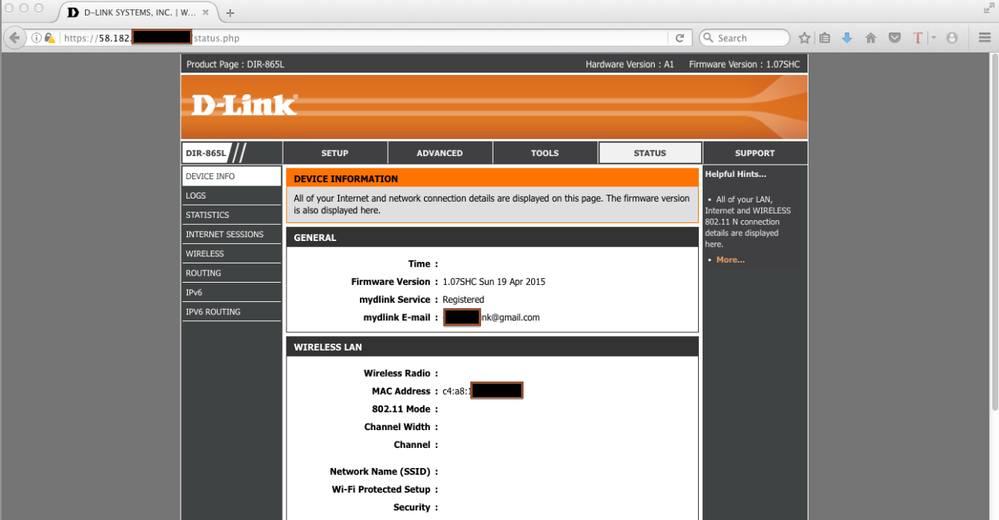This screenshot has height=520, width=999.
Task: Click the DIR-865L model label
Action: coord(206,153)
